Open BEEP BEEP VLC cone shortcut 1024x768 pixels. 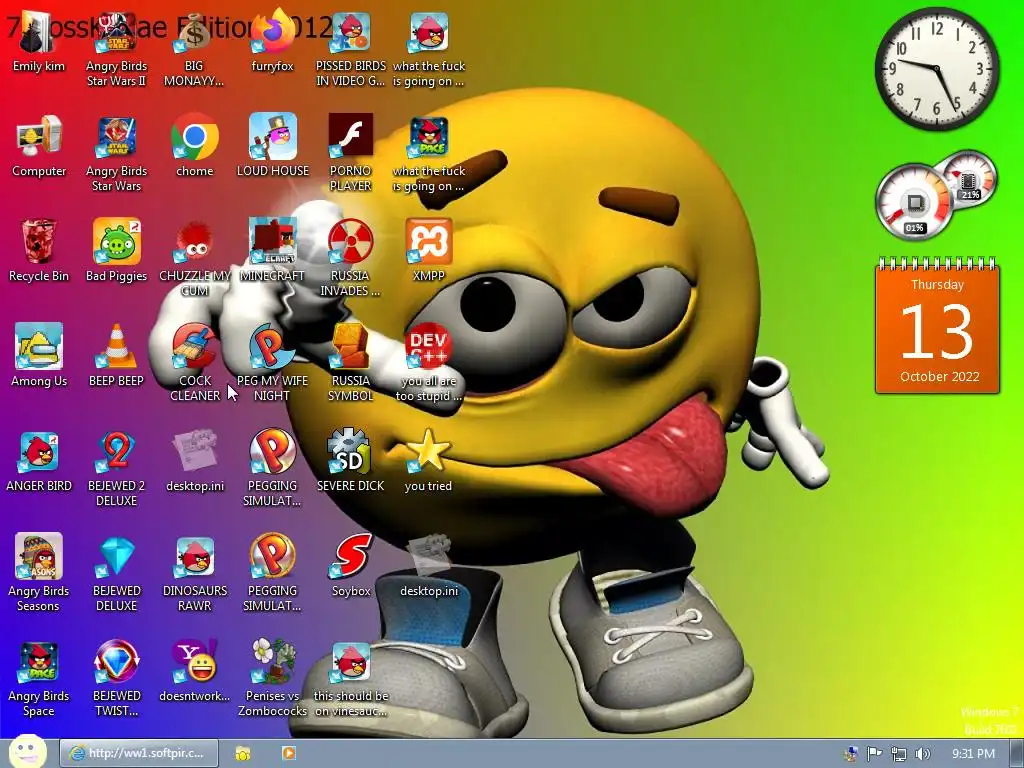[x=116, y=357]
